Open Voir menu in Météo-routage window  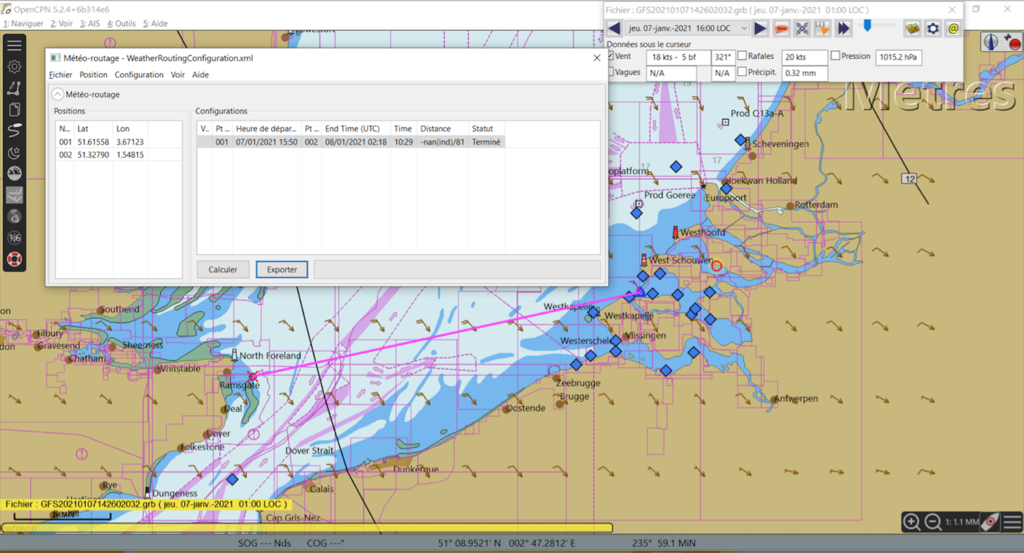click(178, 74)
